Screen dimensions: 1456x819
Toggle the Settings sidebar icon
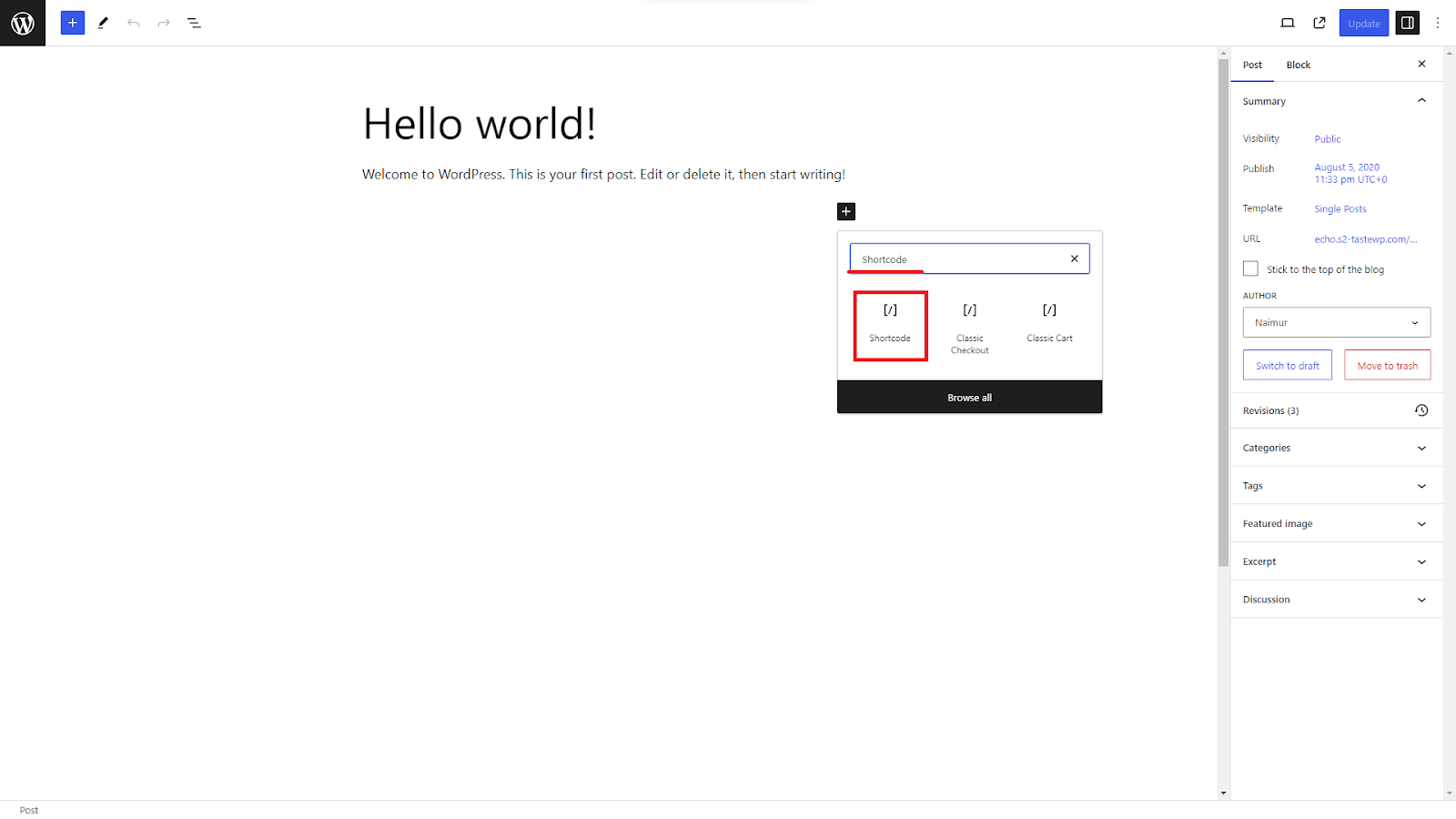[x=1407, y=23]
